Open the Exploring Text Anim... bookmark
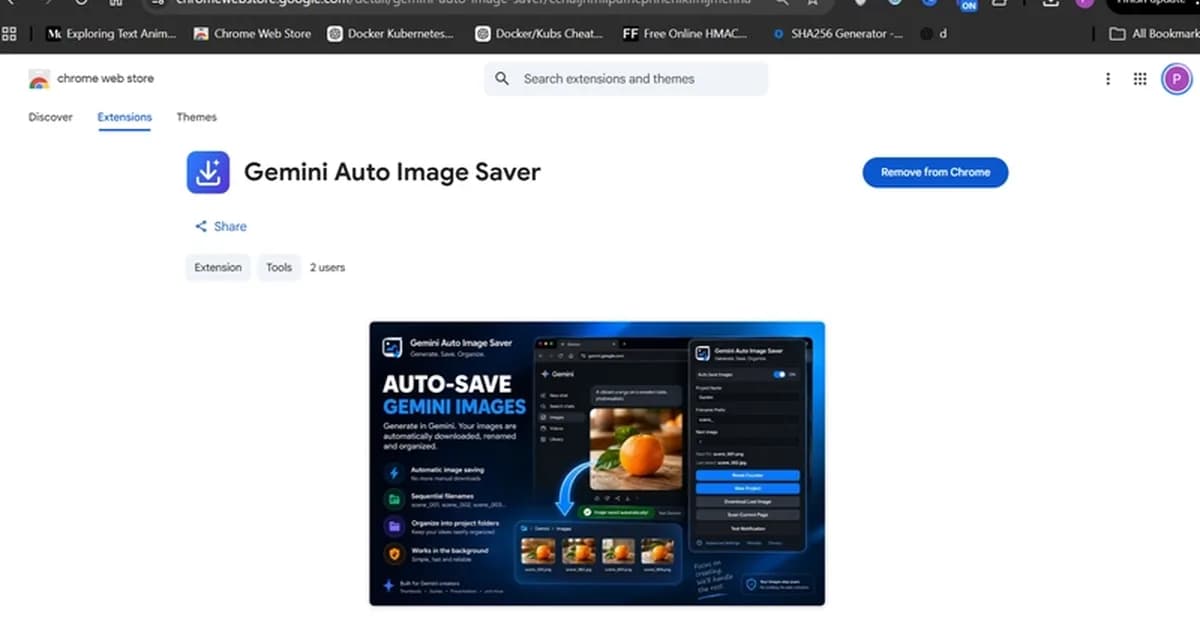 111,34
